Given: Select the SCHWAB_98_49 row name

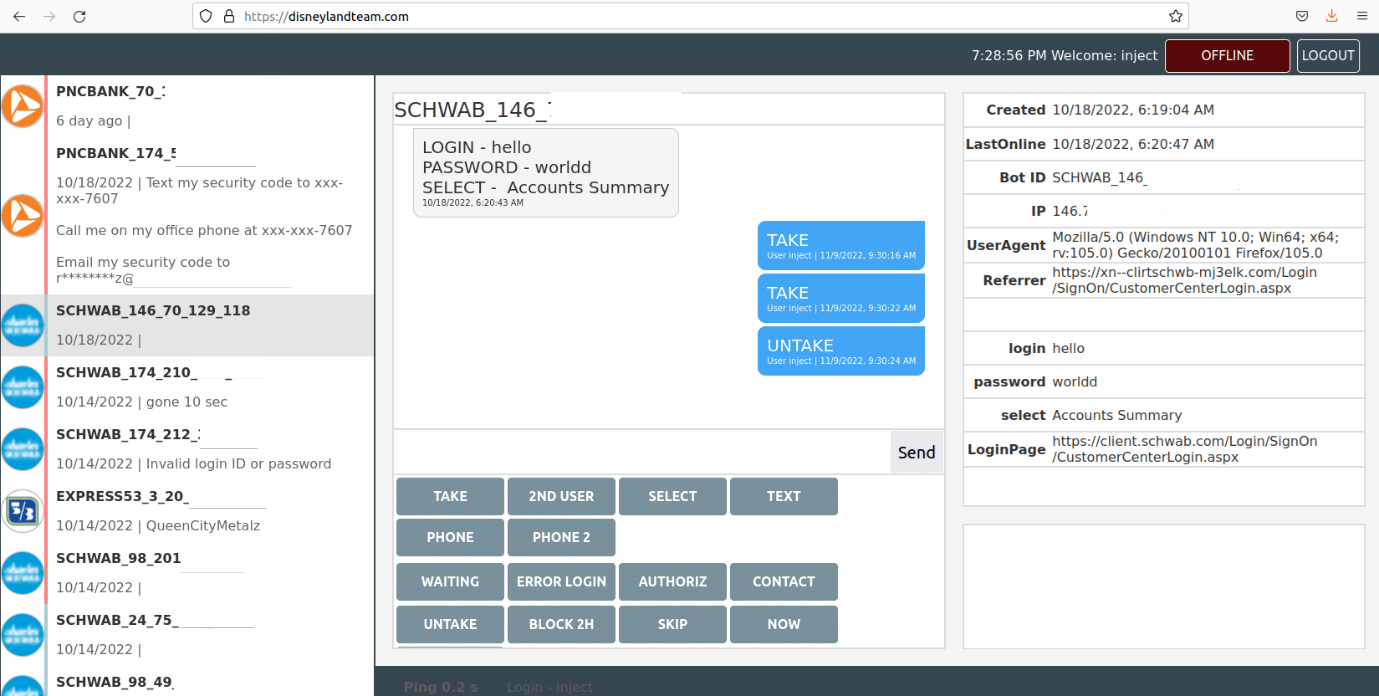Looking at the screenshot, I should [114, 682].
